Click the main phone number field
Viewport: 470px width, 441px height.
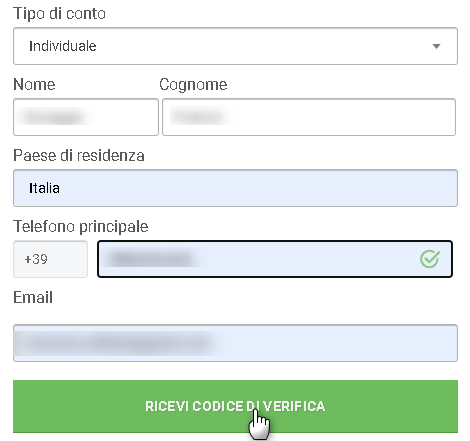pyautogui.click(x=275, y=259)
